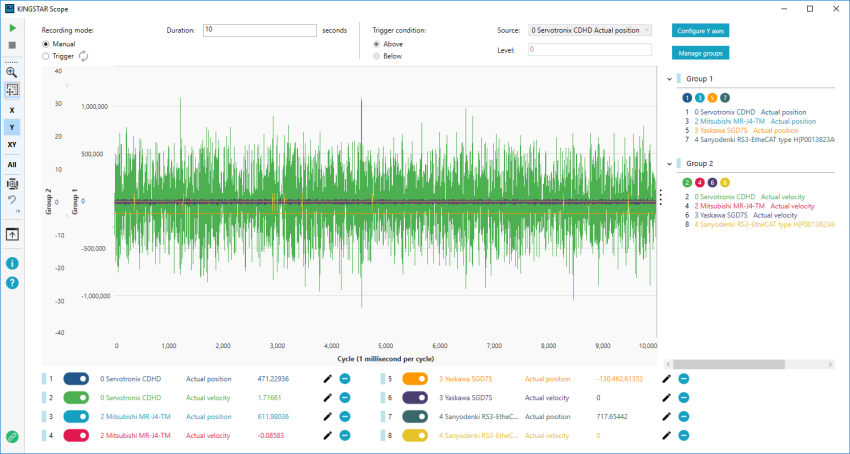
Task: Open the help question mark icon
Action: (12, 283)
